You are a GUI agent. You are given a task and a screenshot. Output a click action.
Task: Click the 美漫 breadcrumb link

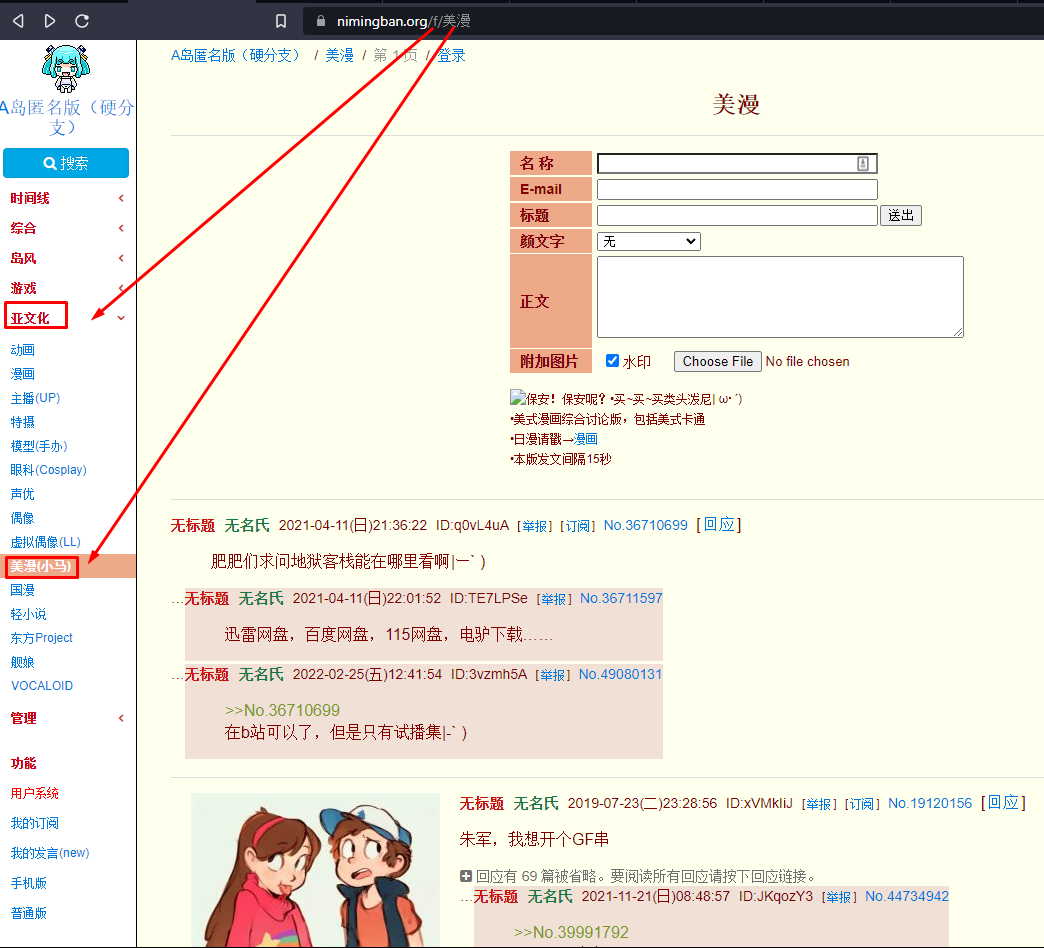[x=340, y=55]
